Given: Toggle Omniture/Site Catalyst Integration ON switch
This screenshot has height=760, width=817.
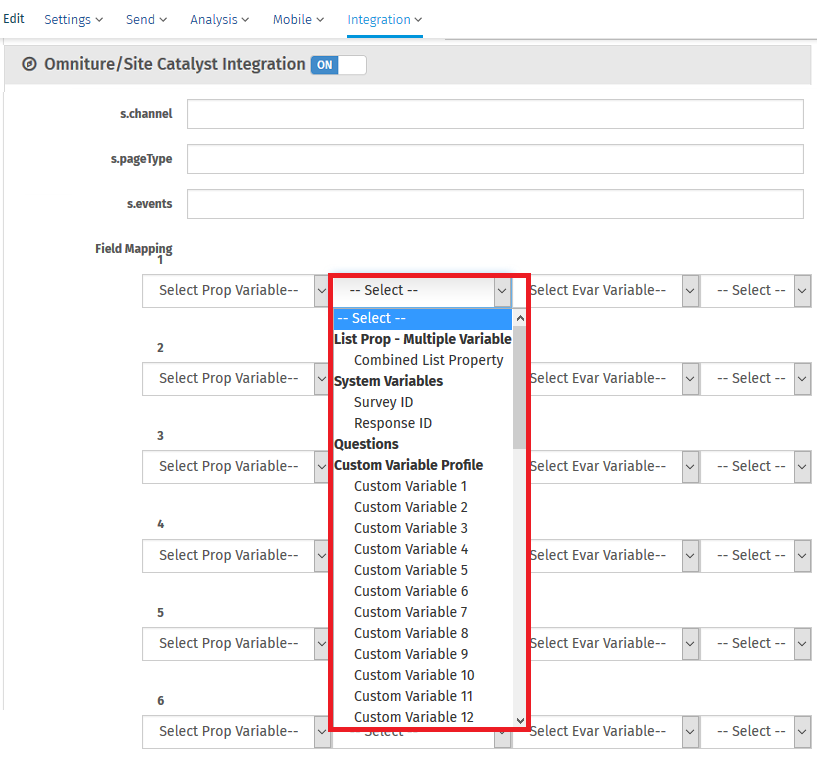Looking at the screenshot, I should click(x=338, y=65).
